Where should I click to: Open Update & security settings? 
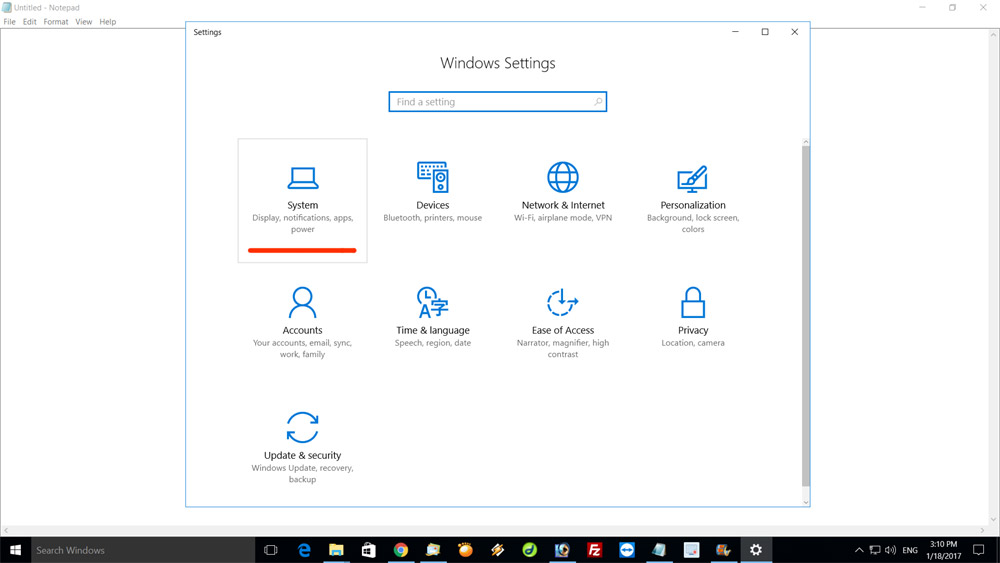click(x=302, y=448)
